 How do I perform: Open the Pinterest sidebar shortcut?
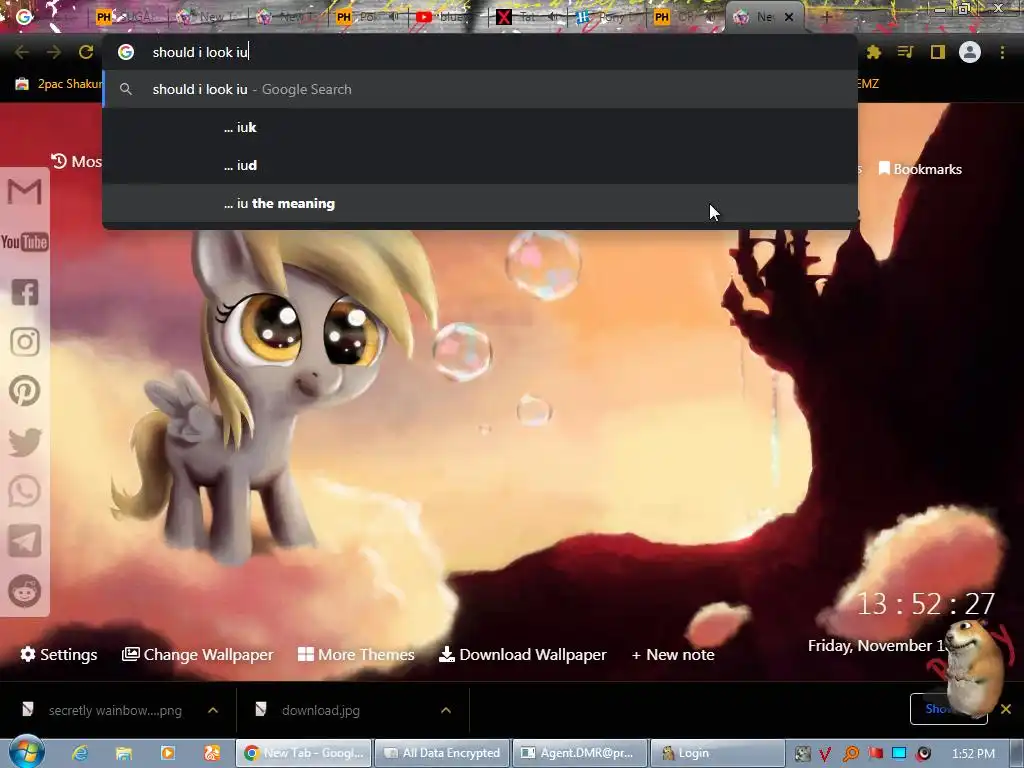tap(25, 391)
